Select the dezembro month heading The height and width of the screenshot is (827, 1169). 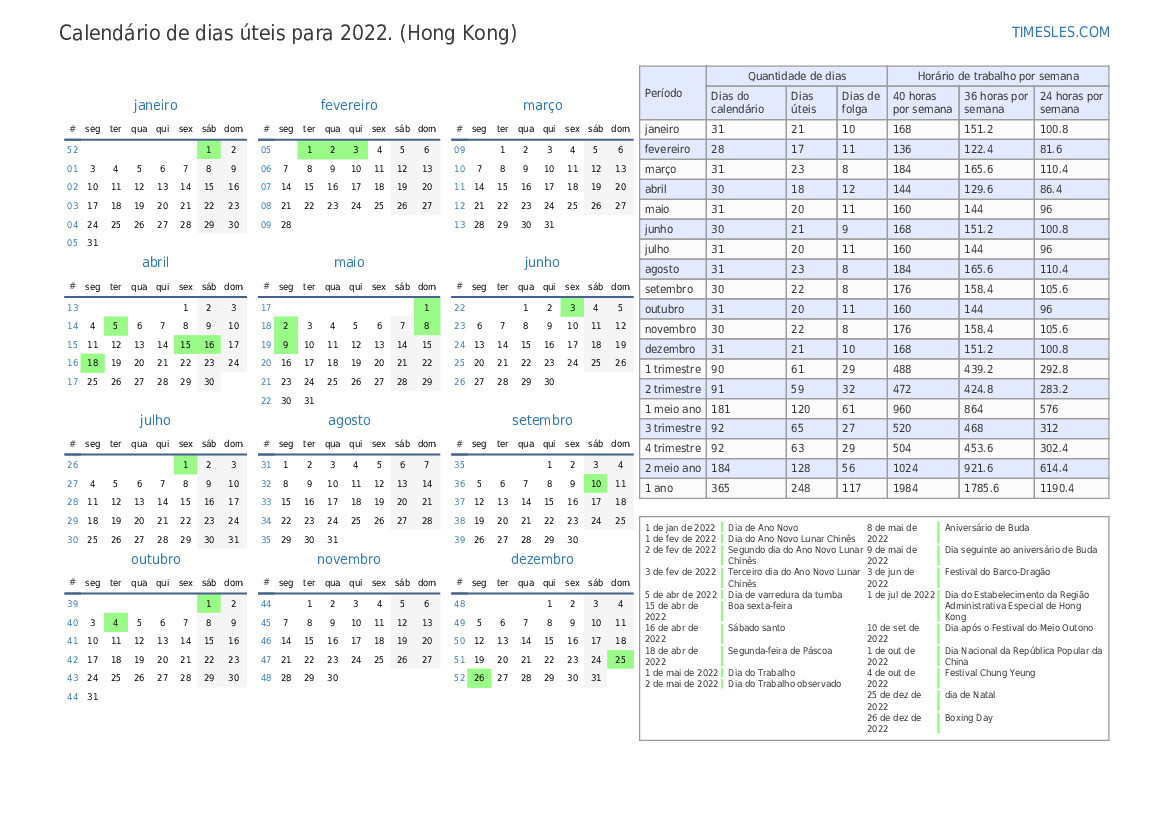pyautogui.click(x=542, y=559)
